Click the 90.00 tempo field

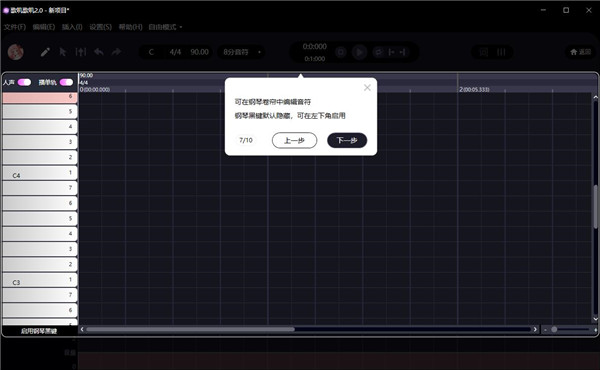(x=199, y=52)
